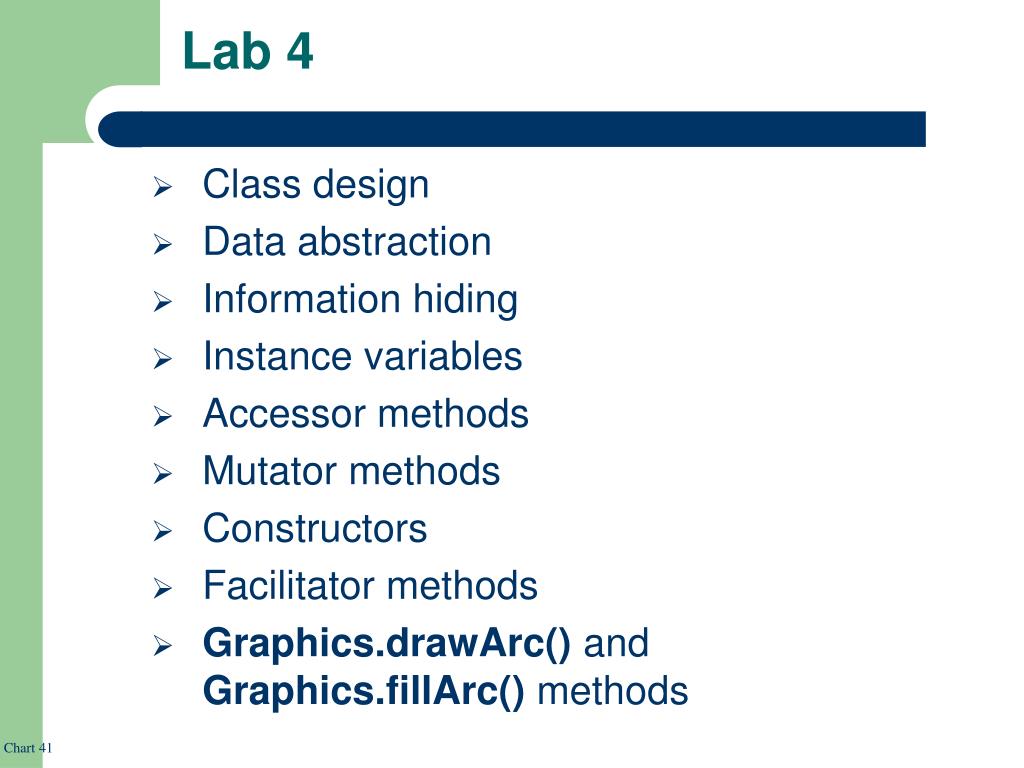Image resolution: width=1024 pixels, height=768 pixels.
Task: Click the arrow bullet beside Class design
Action: point(163,188)
